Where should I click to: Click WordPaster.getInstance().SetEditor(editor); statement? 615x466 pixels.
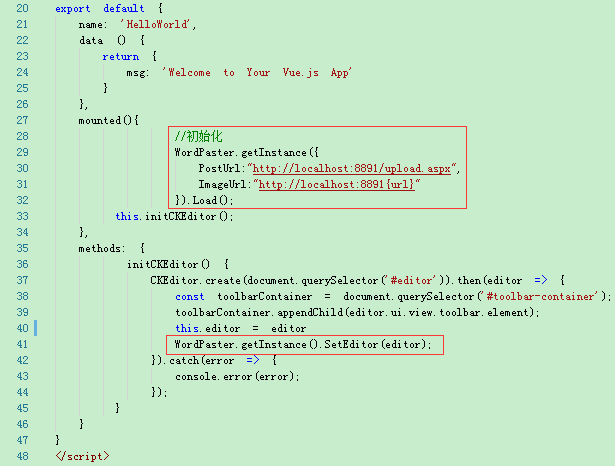point(303,344)
